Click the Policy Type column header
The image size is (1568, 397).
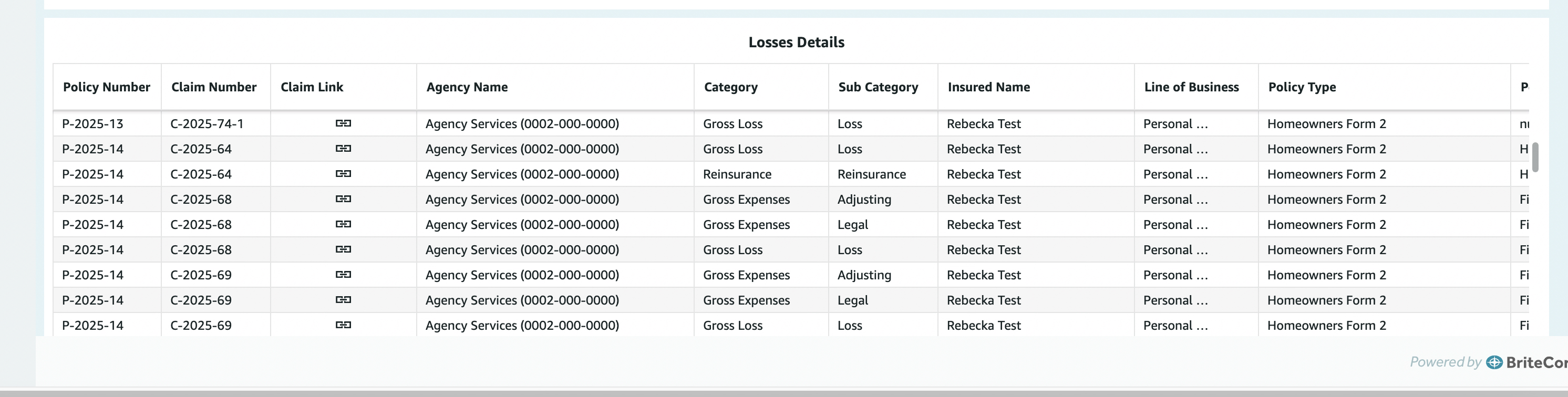1302,87
